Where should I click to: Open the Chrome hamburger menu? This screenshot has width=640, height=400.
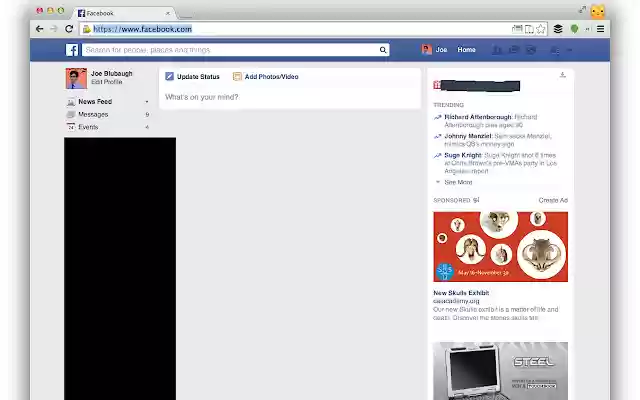[600, 29]
